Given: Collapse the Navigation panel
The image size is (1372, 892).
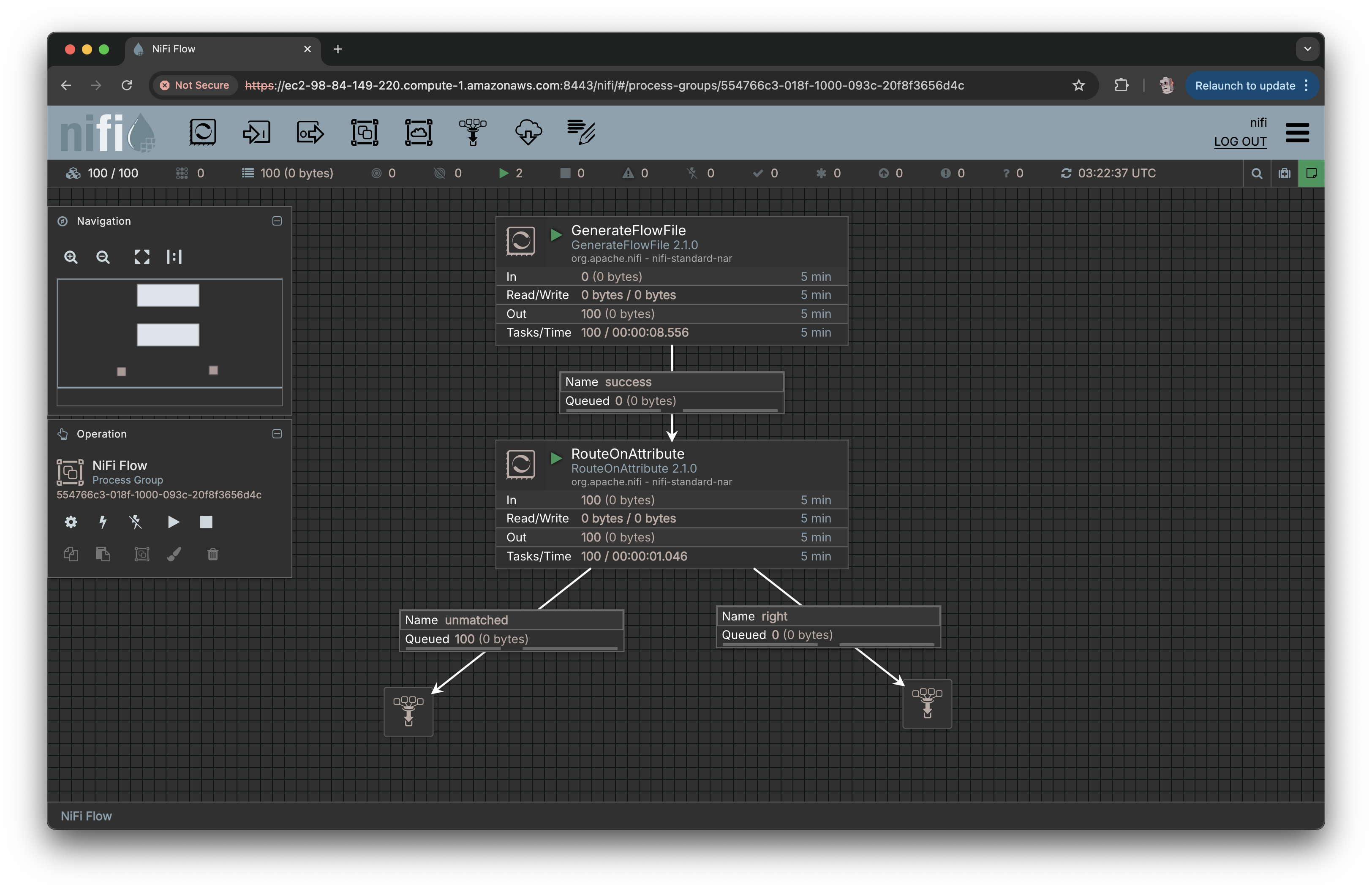Looking at the screenshot, I should click(x=277, y=221).
